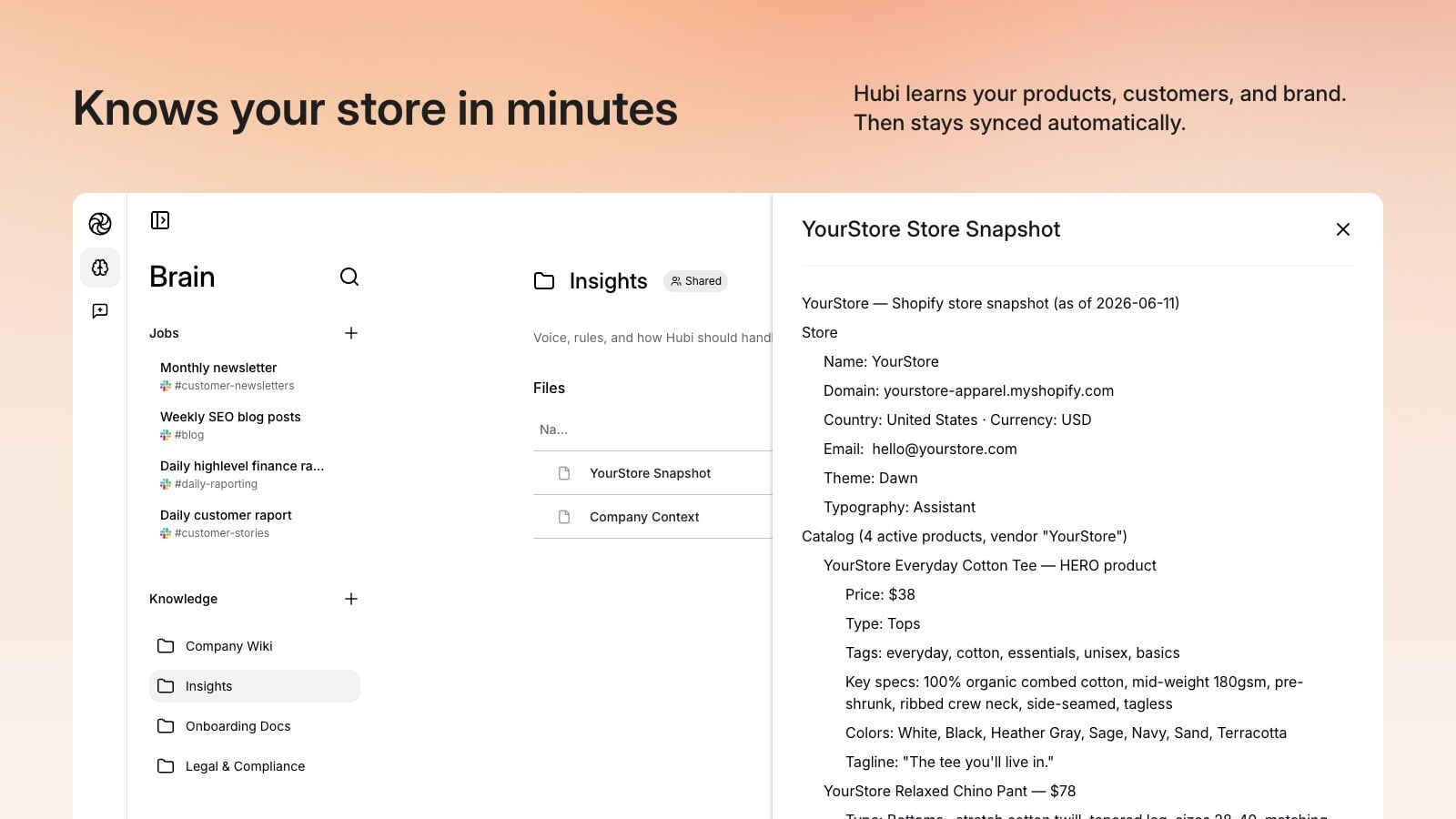Open the Daily highlevel finance job
This screenshot has width=1456, height=819.
point(242,466)
